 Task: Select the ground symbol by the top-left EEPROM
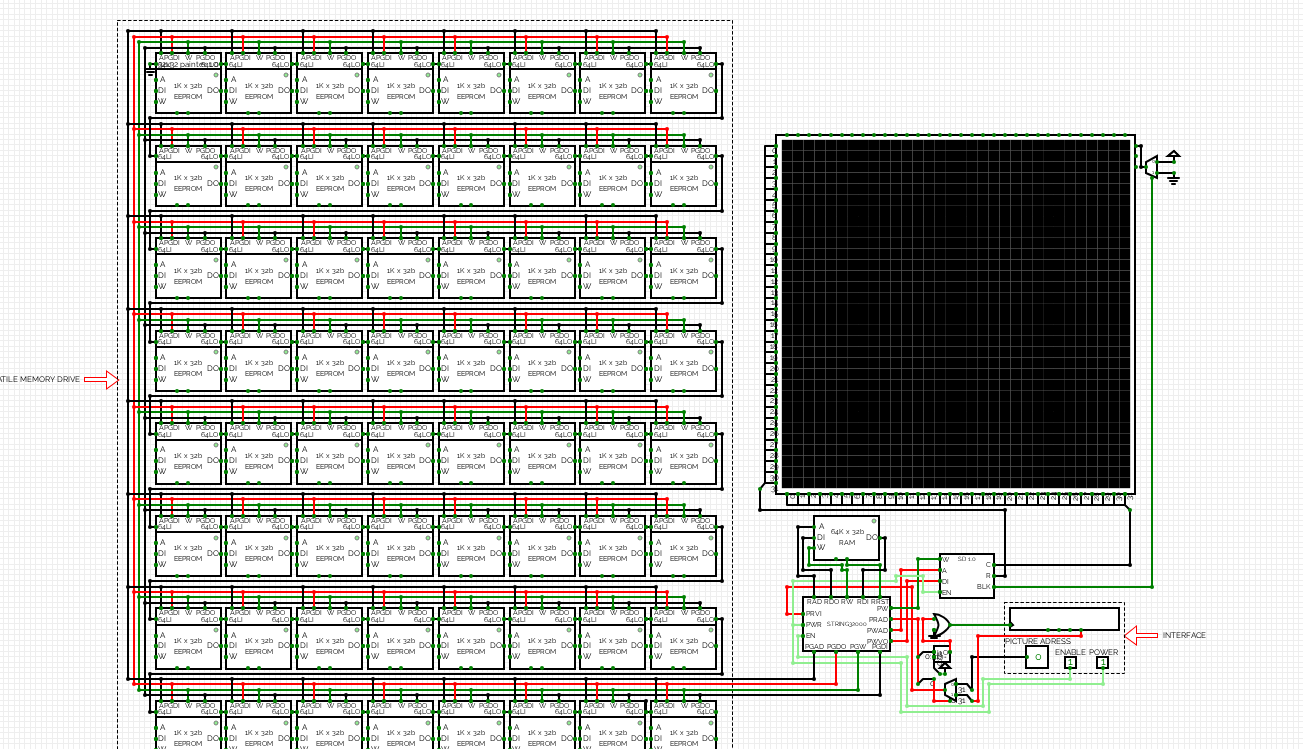[x=150, y=70]
